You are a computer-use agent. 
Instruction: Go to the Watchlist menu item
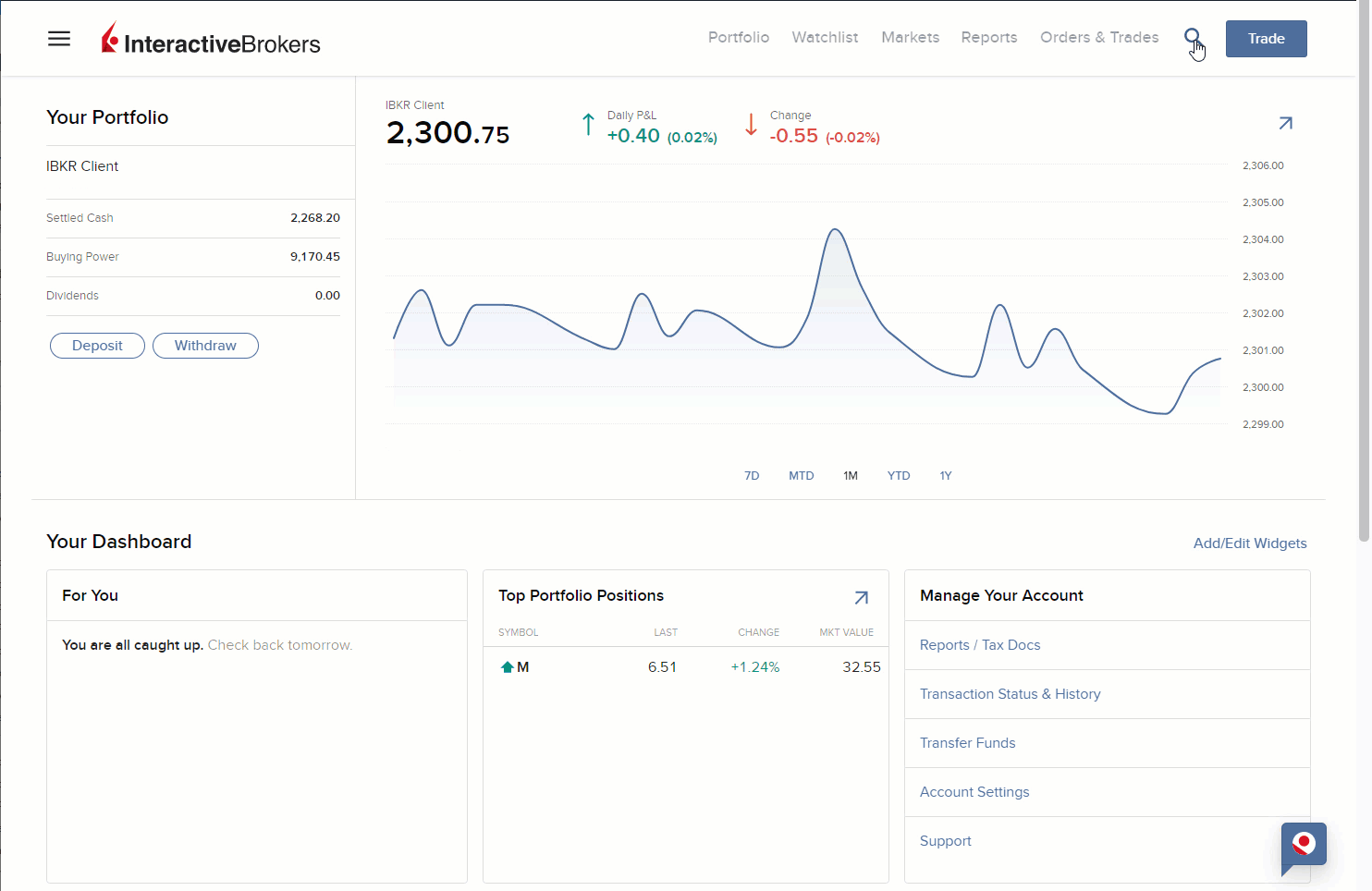pyautogui.click(x=825, y=38)
